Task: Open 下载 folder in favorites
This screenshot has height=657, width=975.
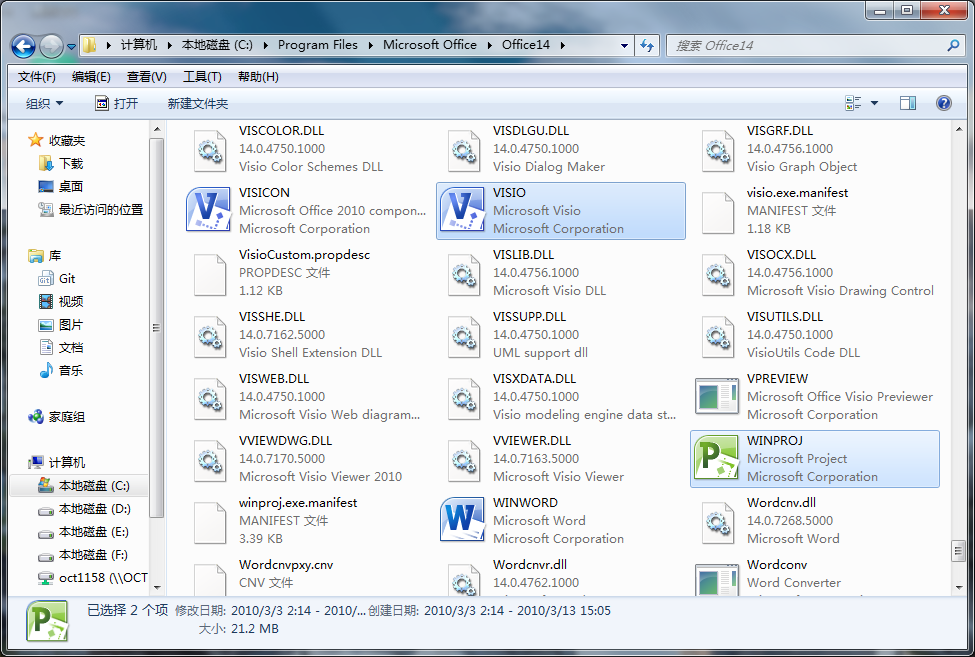Action: click(x=71, y=163)
